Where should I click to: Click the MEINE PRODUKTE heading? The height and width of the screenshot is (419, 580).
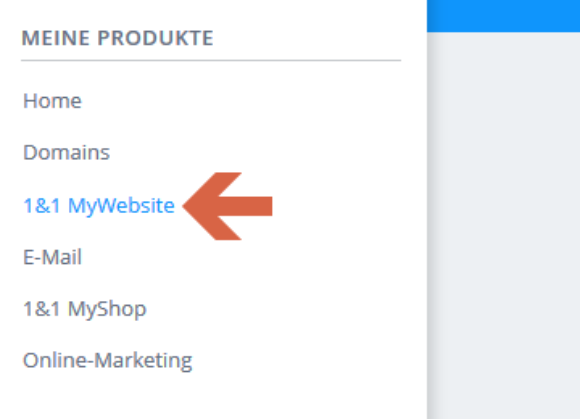coord(118,38)
